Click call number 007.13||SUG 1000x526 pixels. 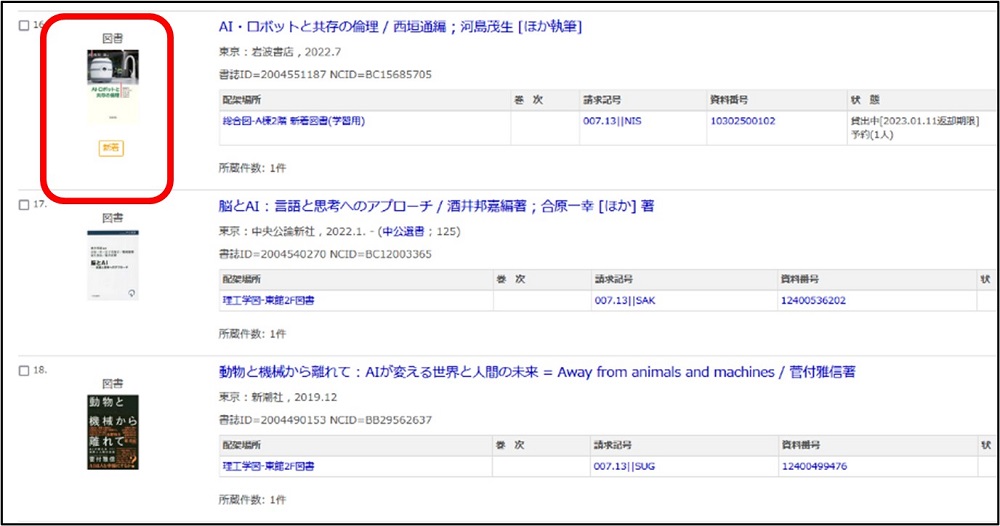point(624,466)
